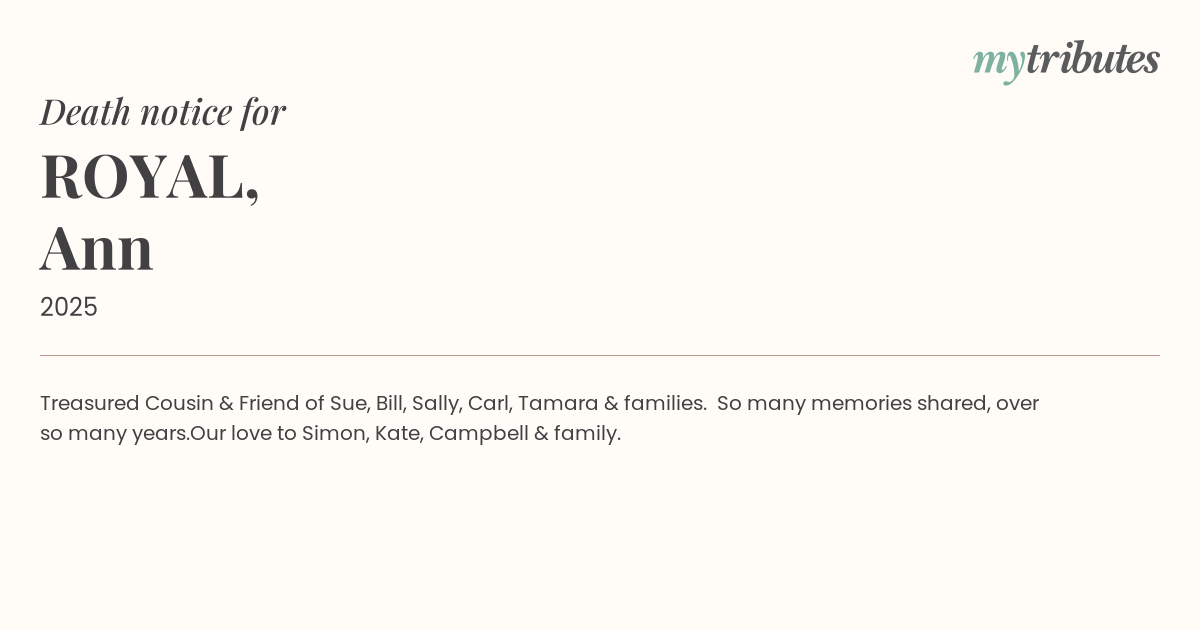The height and width of the screenshot is (630, 1200).
Task: Click the phrase "So many memories shared"
Action: [852, 403]
